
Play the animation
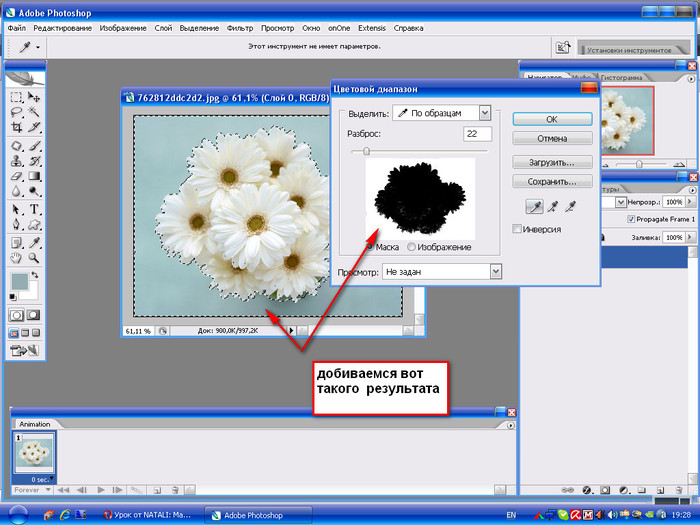101,490
